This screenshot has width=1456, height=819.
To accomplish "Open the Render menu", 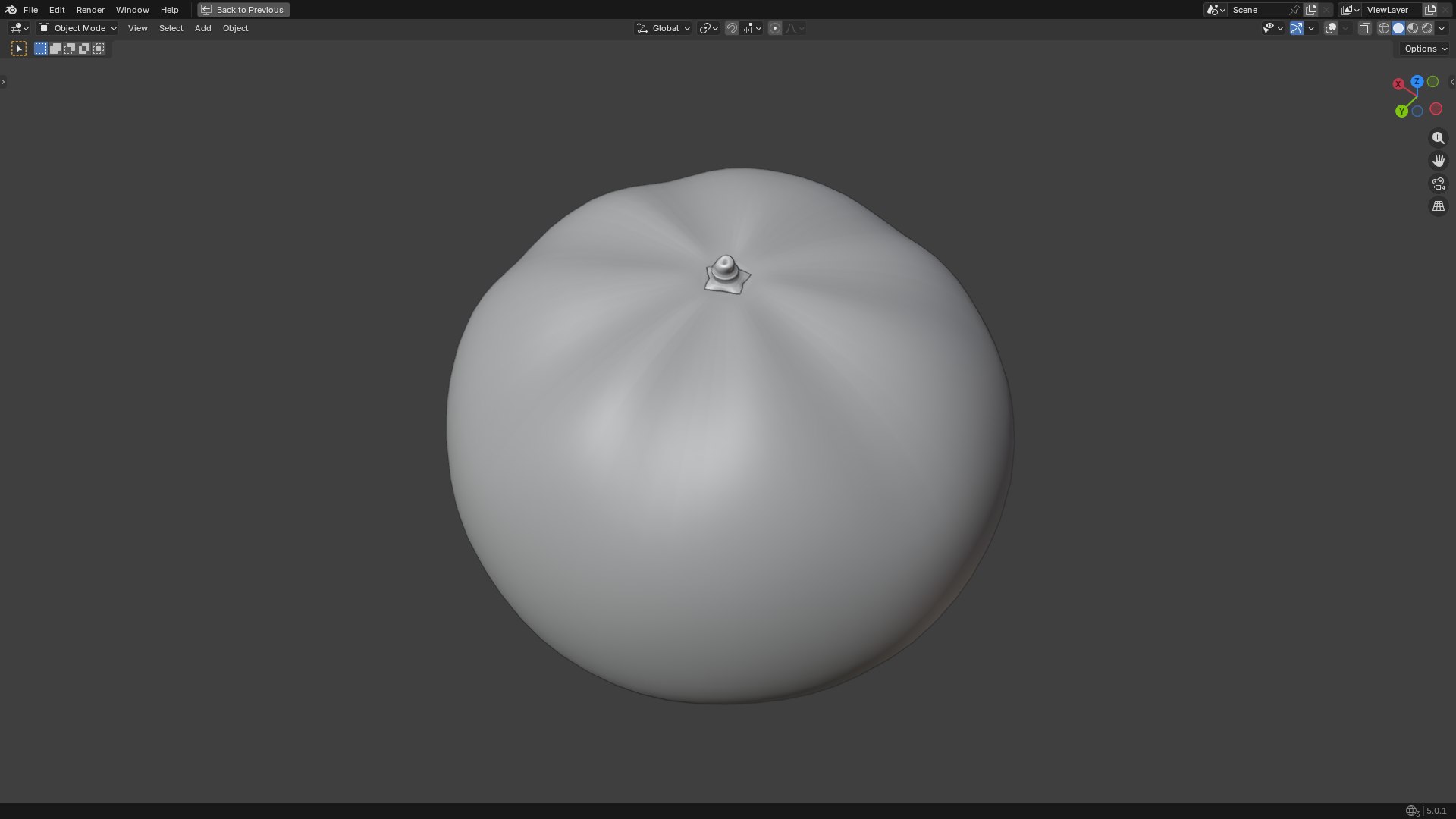I will tap(90, 10).
